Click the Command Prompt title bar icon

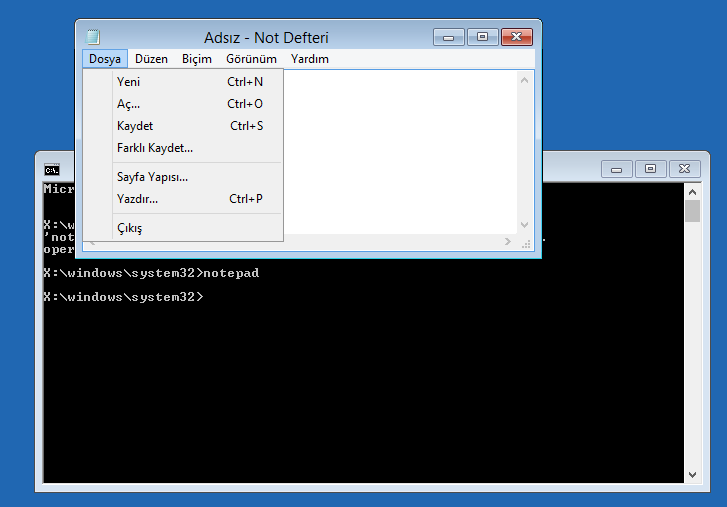click(52, 170)
